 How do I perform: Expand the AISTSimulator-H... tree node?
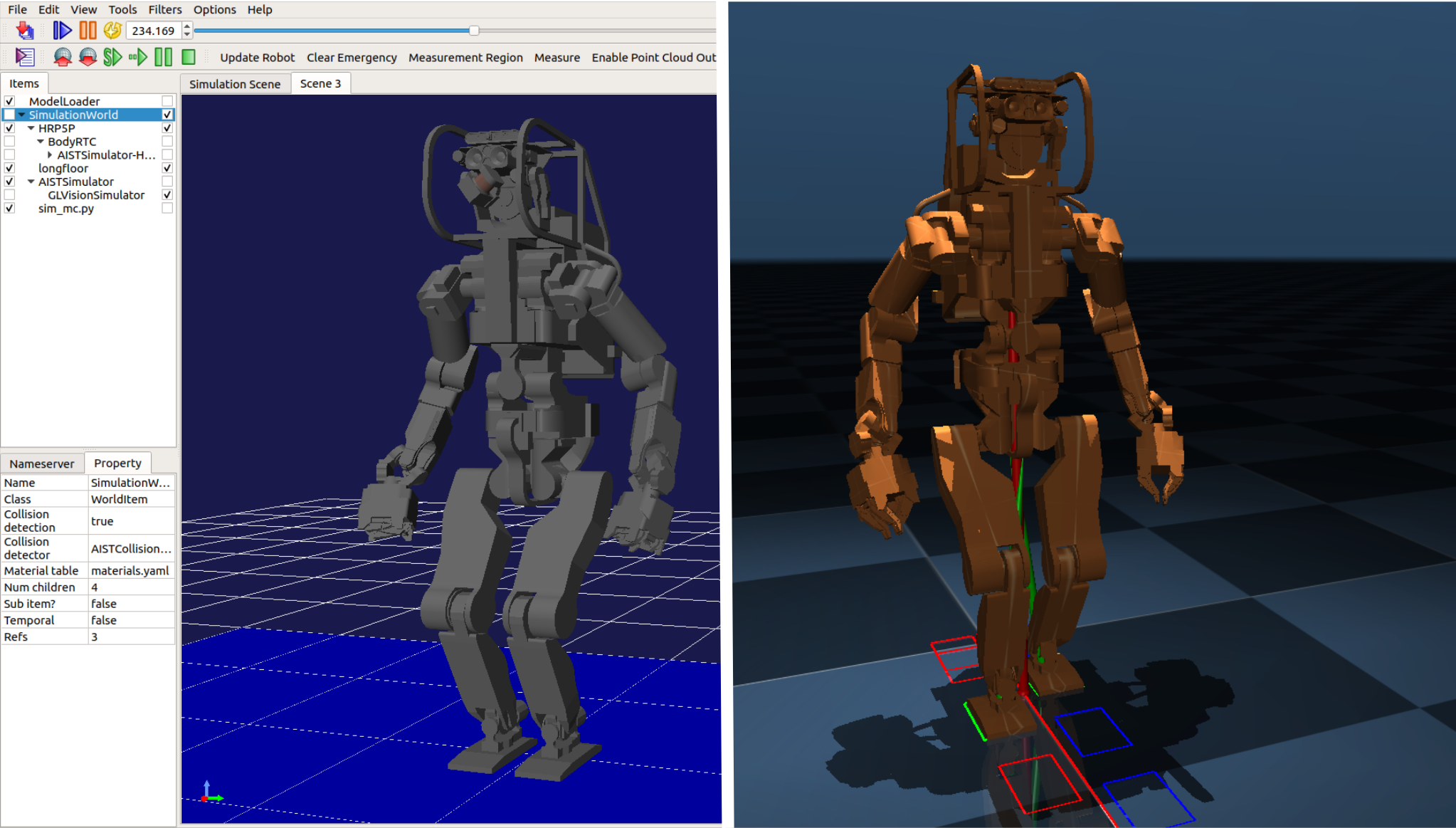click(50, 154)
